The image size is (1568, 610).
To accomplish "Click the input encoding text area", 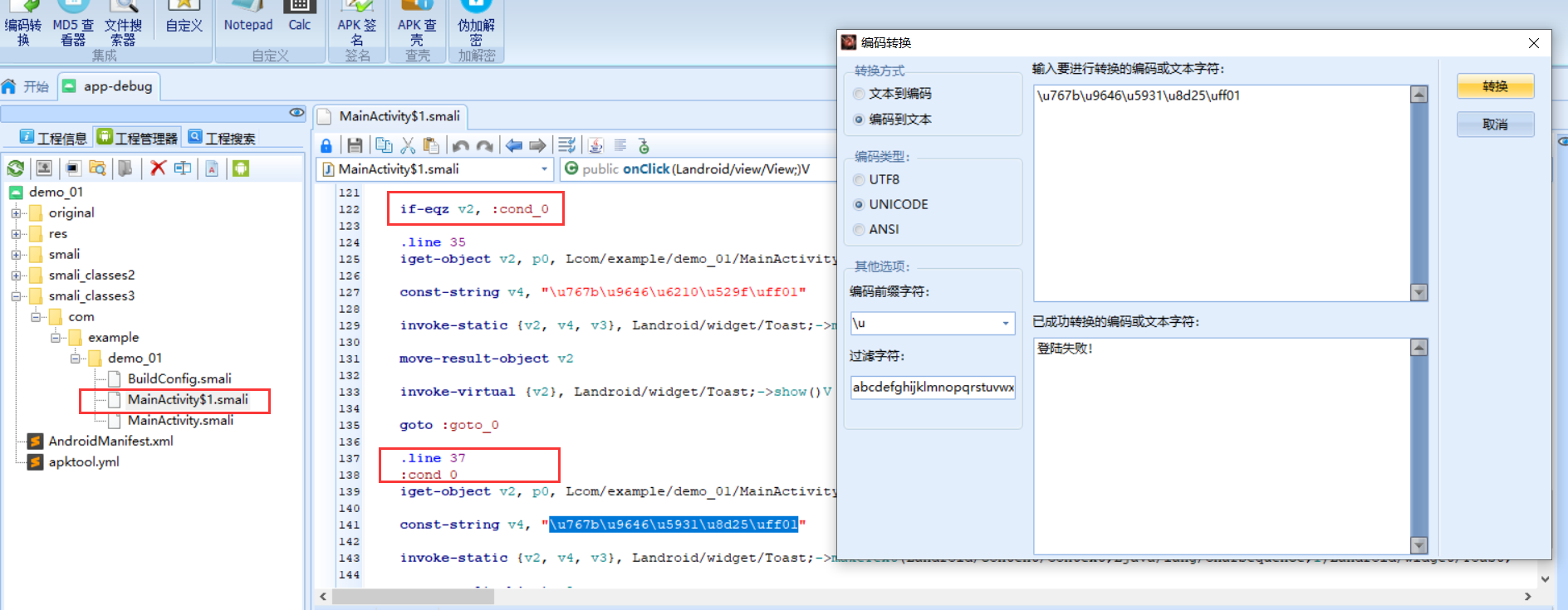I will tap(1222, 193).
